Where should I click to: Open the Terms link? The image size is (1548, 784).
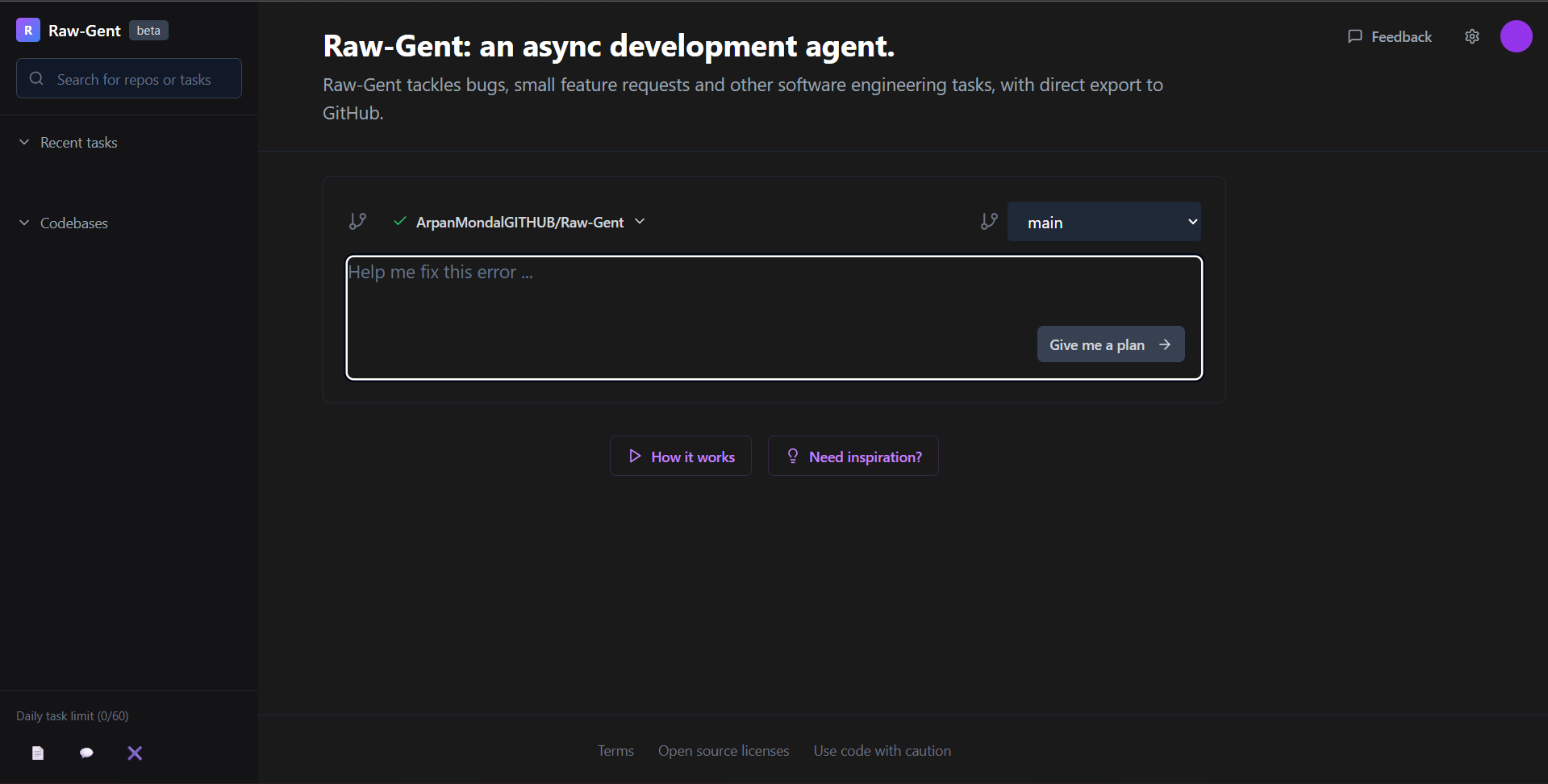[x=615, y=751]
